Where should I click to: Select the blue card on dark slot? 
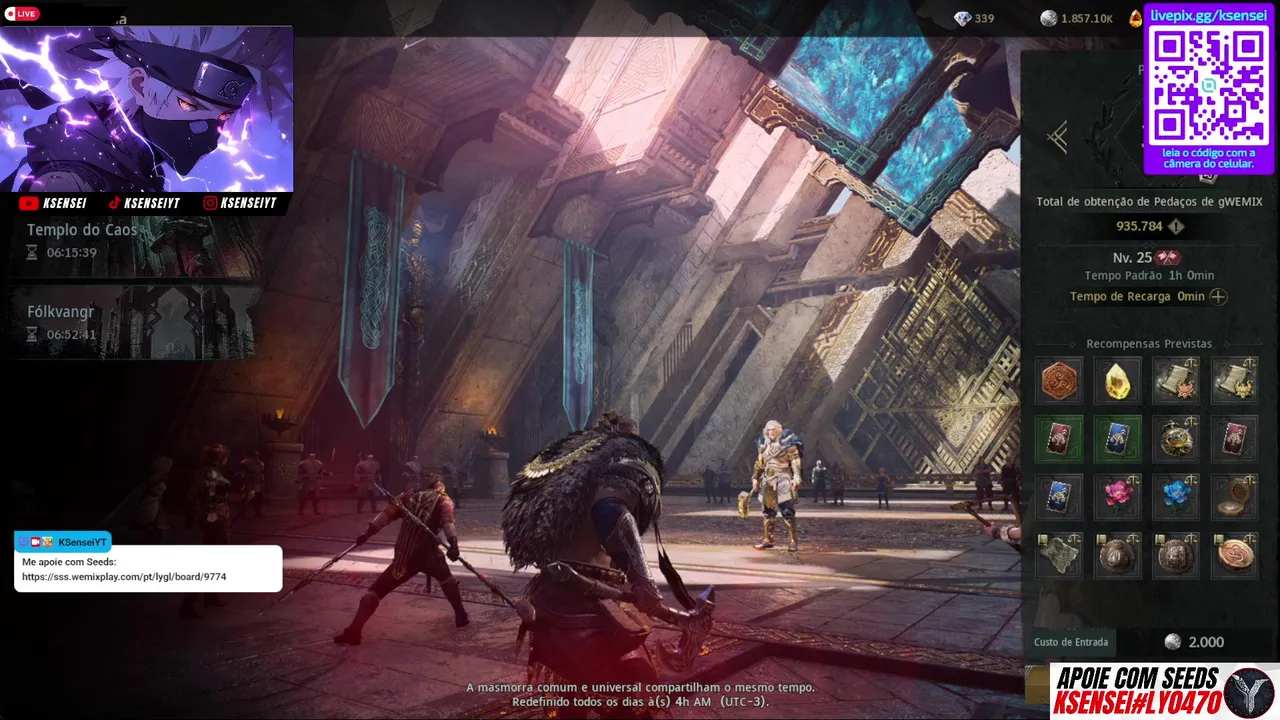[x=1059, y=497]
